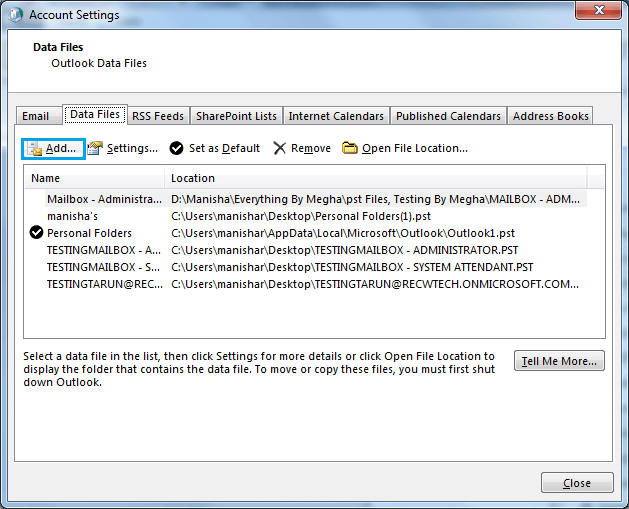Viewport: 629px width, 509px height.
Task: Click the ONMICROSOFT.COM location path
Action: [x=375, y=284]
